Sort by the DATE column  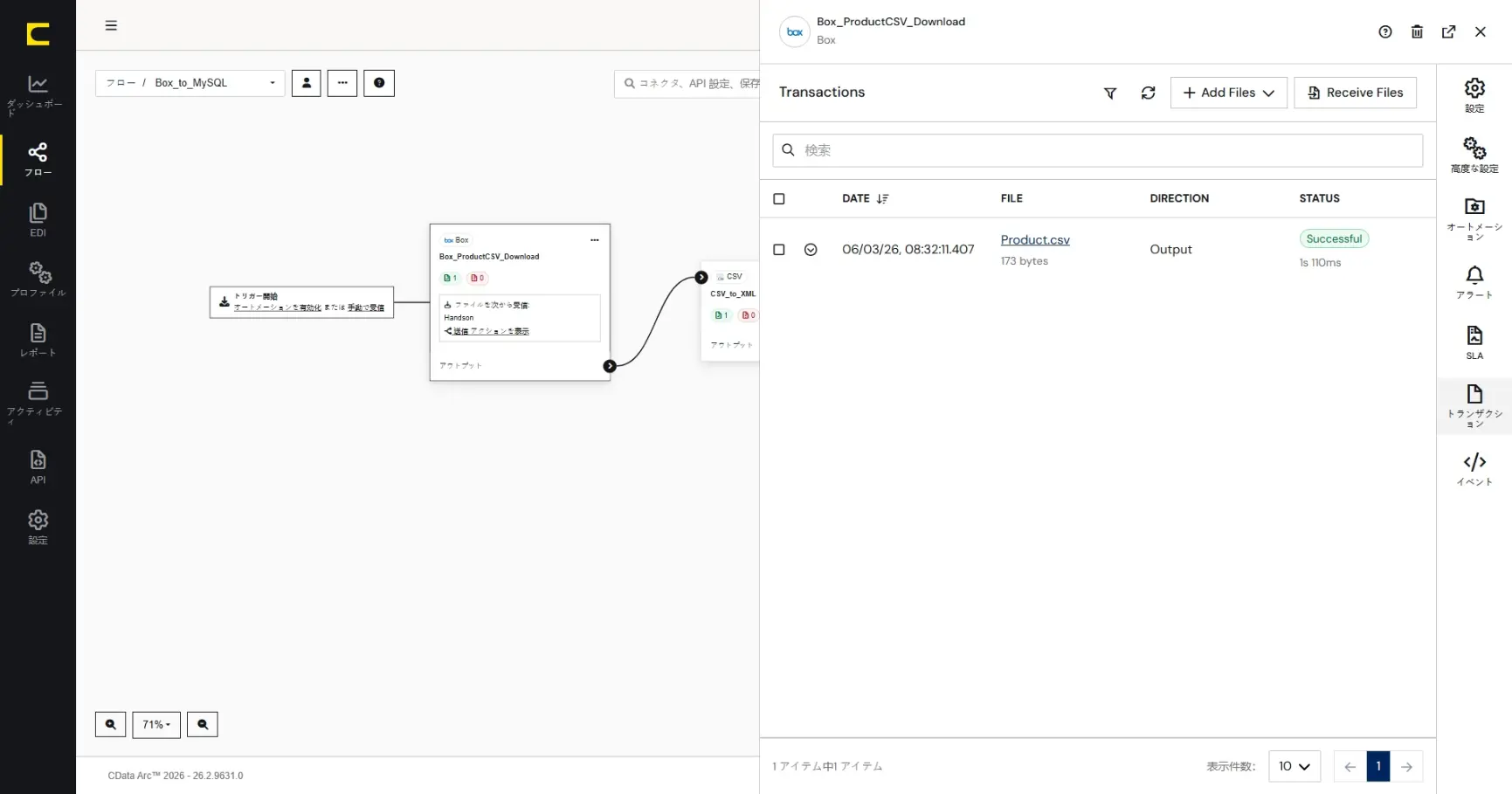click(x=865, y=198)
